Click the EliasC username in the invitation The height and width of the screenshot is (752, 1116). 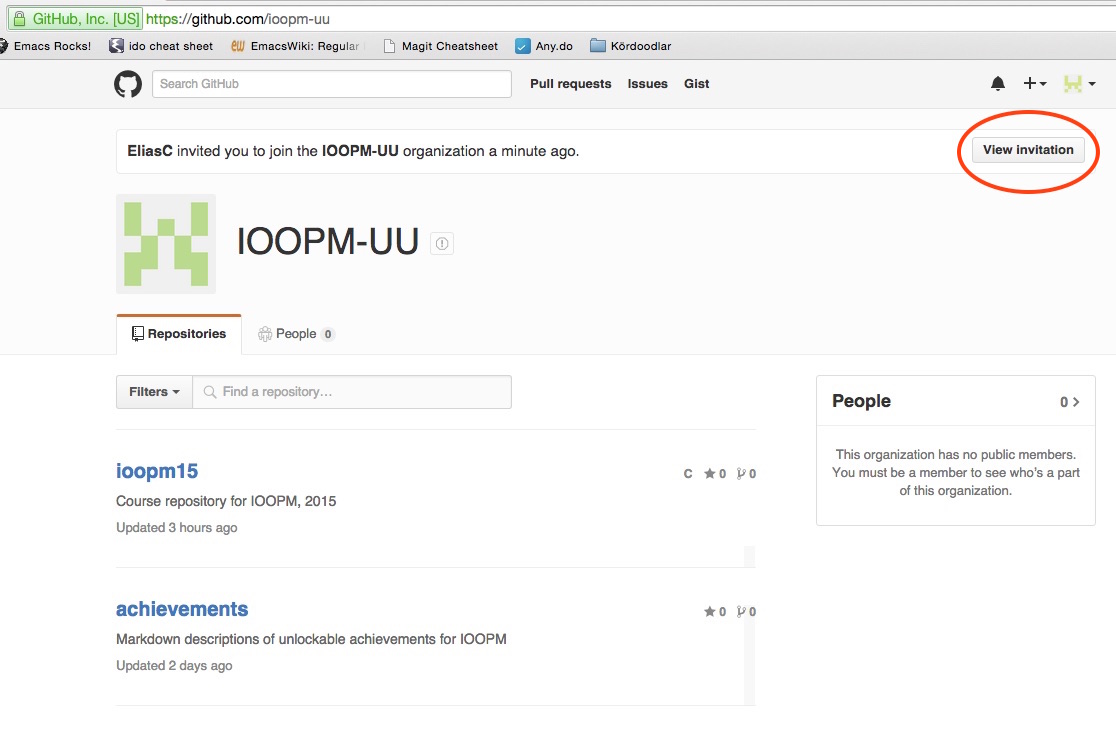click(149, 151)
